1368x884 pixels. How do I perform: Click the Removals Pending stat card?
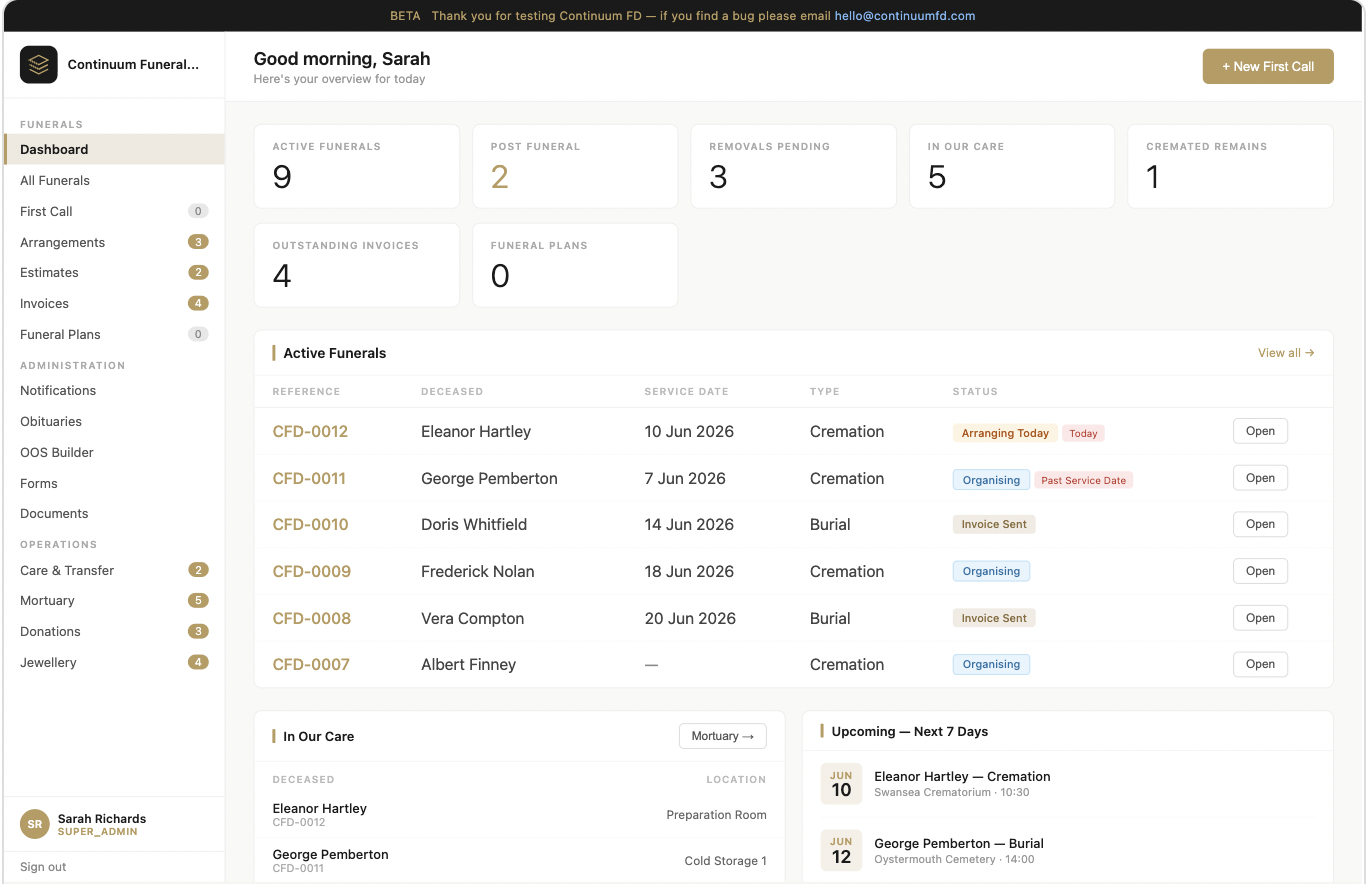793,166
